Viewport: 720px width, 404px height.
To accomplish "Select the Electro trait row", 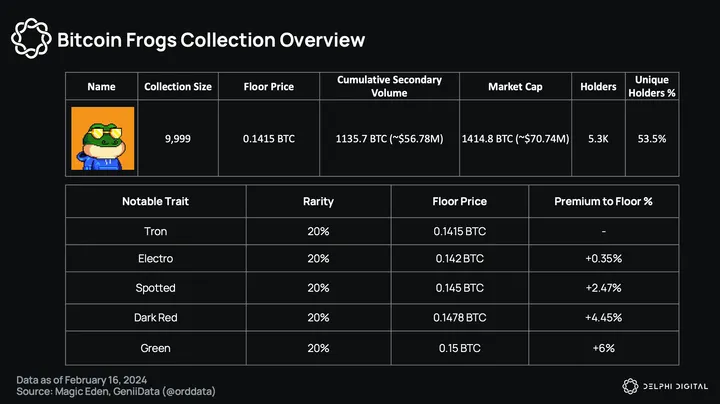I will [x=155, y=259].
